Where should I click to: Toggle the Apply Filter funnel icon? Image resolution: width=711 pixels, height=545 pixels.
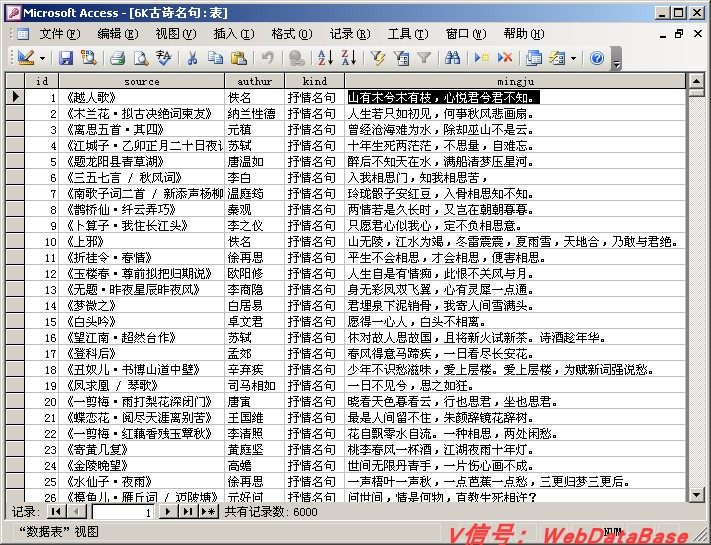[x=424, y=58]
